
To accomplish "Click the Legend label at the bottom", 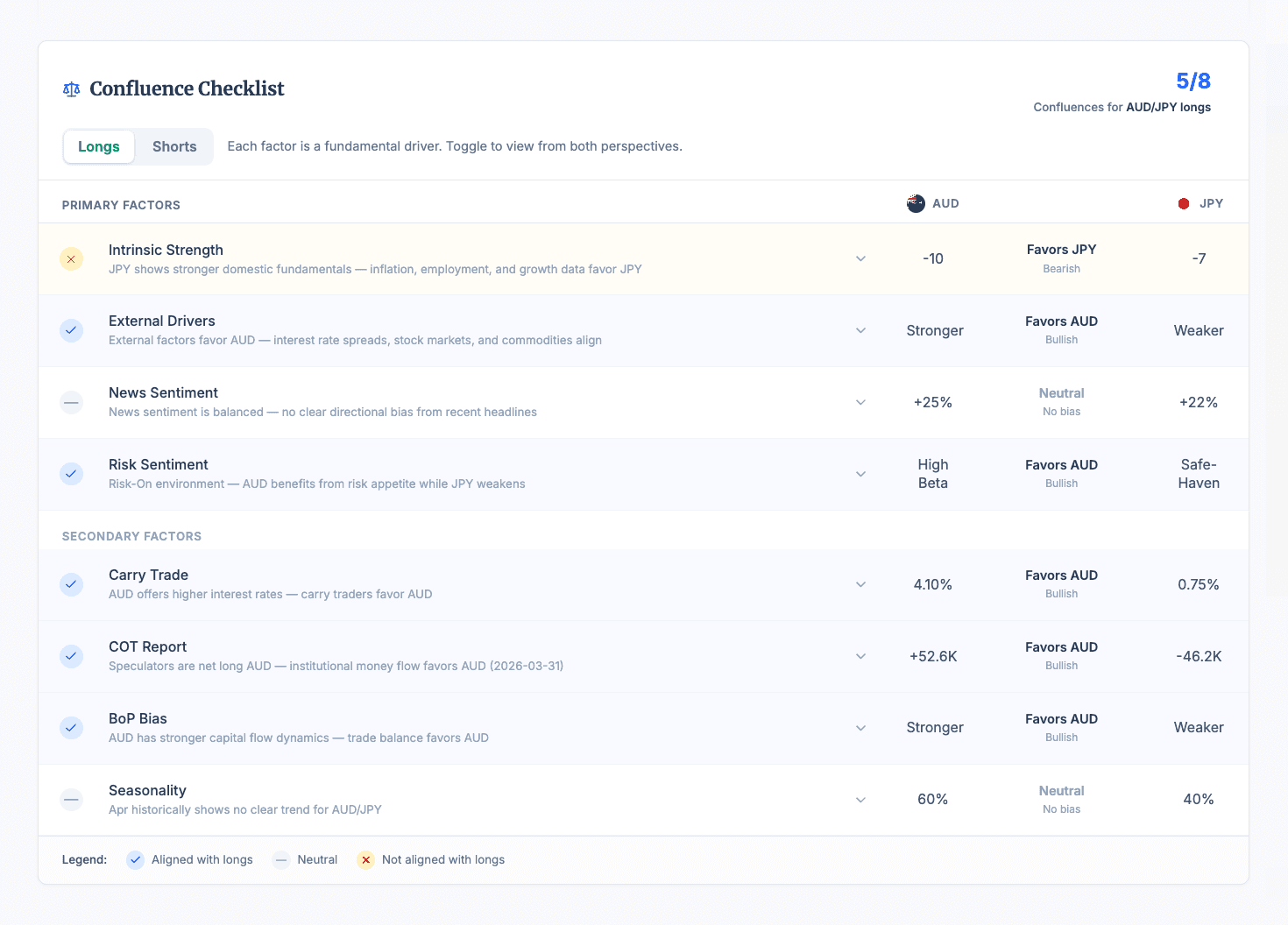I will (84, 859).
